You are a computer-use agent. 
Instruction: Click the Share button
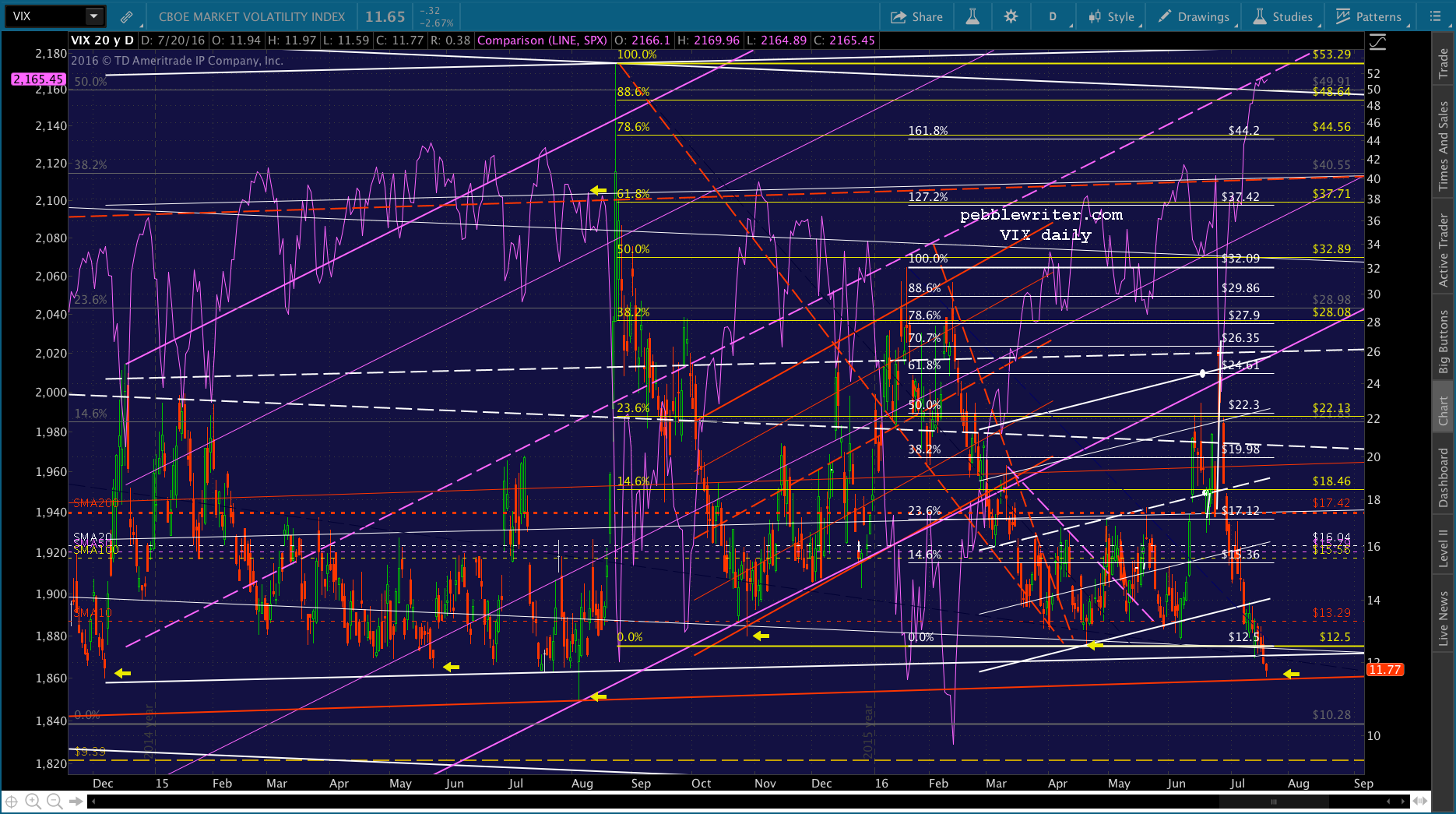point(916,16)
